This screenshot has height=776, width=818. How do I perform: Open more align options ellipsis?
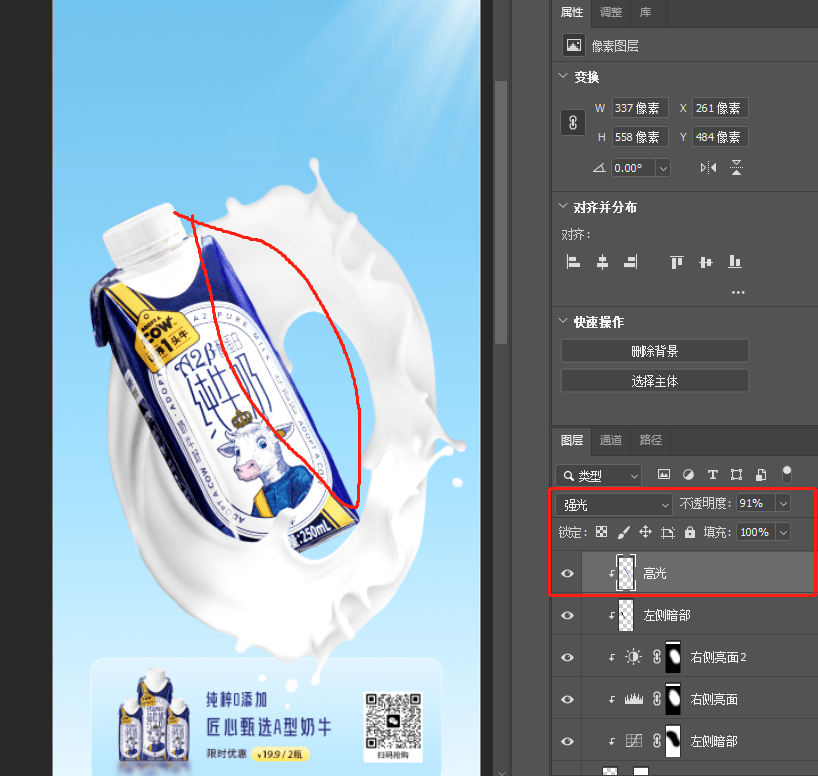pos(738,292)
